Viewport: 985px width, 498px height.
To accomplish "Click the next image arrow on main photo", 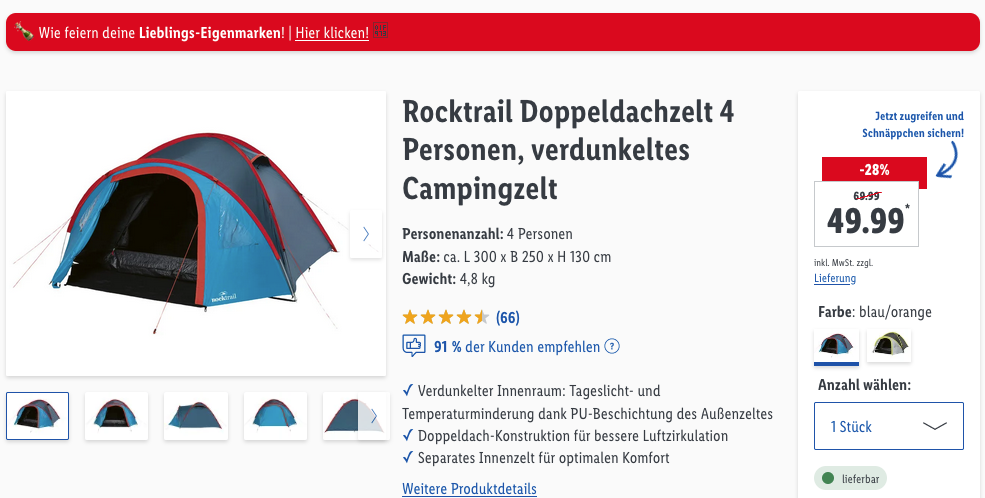I will pyautogui.click(x=366, y=234).
